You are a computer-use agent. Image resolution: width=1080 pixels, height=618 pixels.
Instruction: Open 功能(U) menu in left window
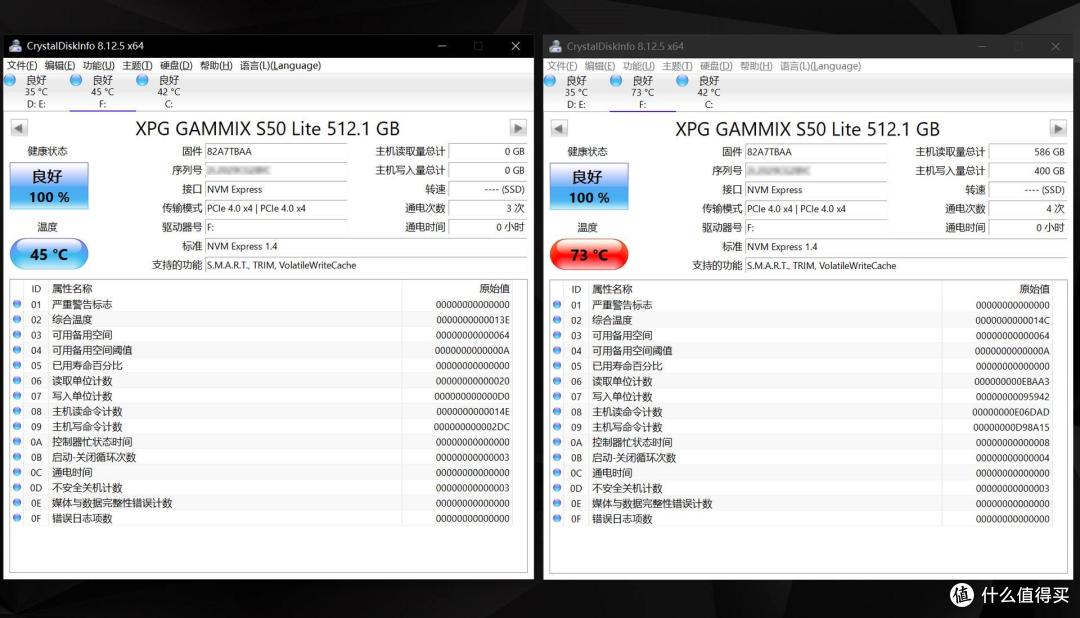tap(98, 65)
